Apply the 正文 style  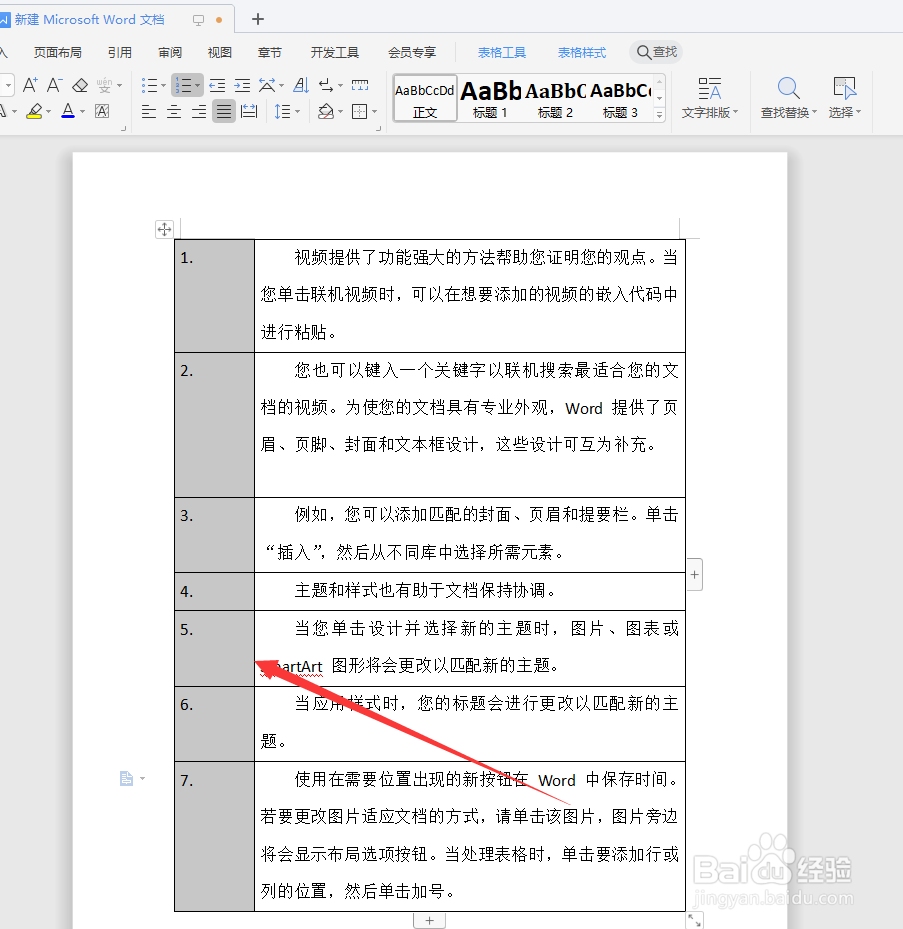click(425, 98)
